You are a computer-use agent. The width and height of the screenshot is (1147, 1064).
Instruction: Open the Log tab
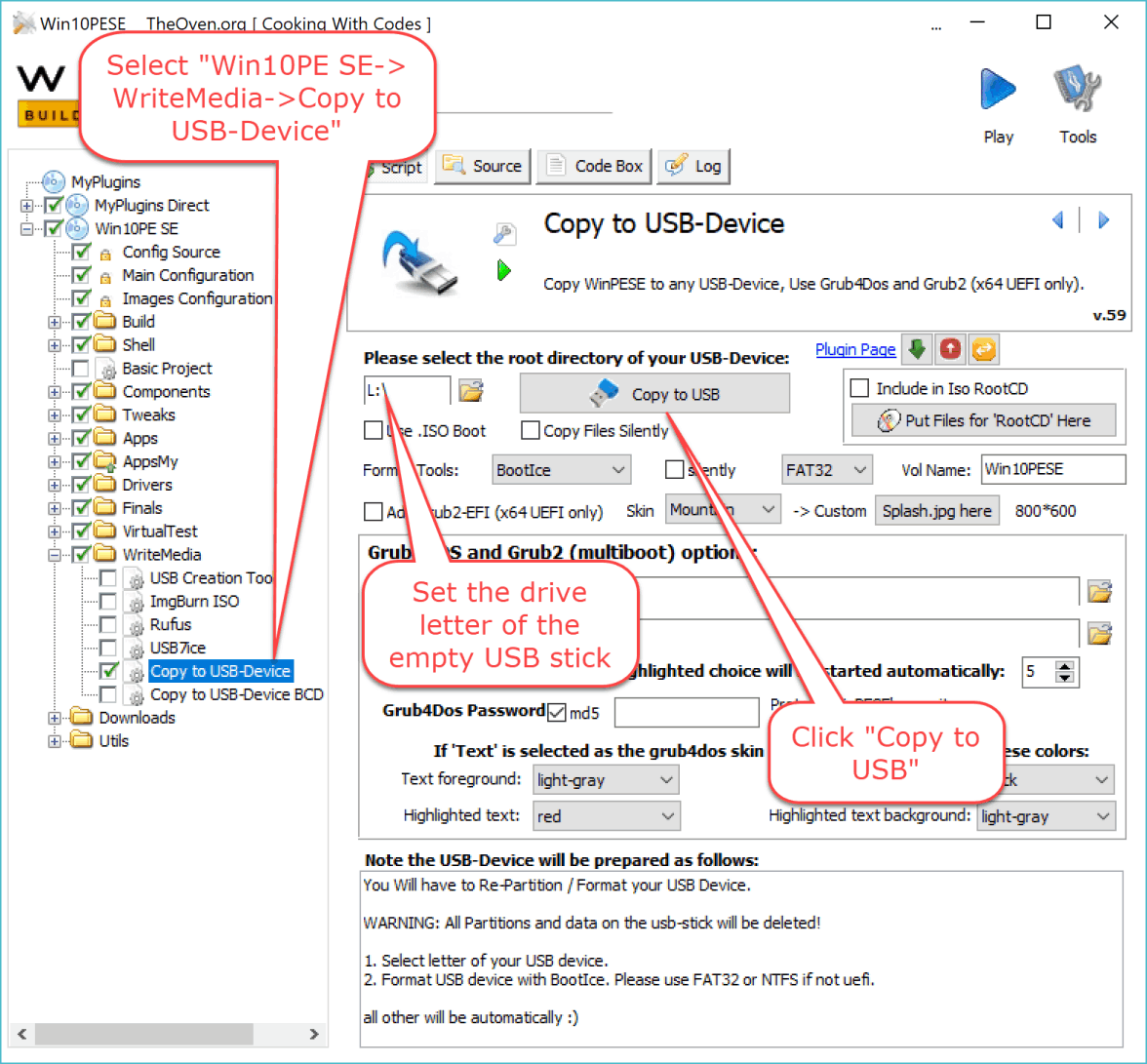click(x=694, y=167)
